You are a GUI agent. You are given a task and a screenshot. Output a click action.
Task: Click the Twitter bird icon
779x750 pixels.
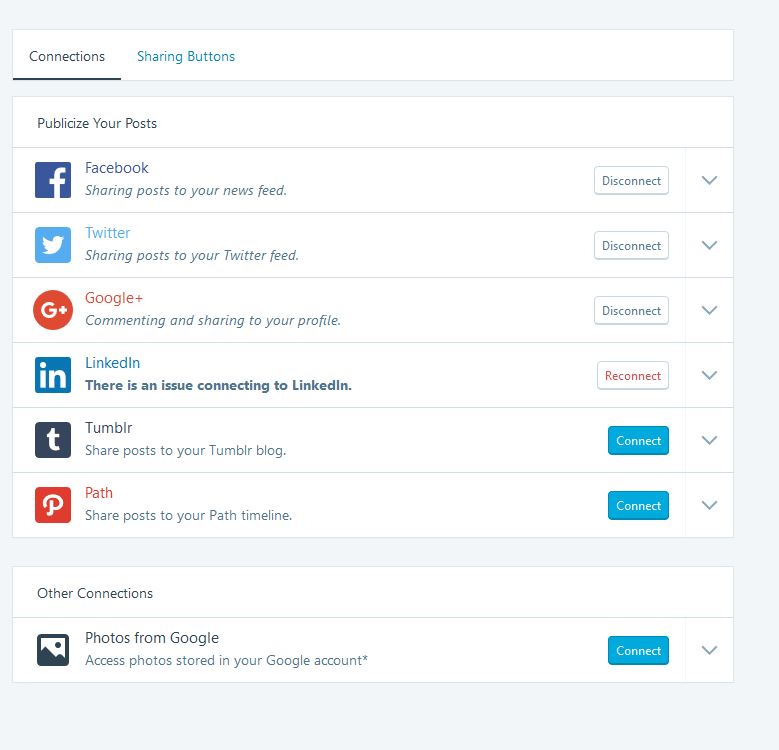pos(53,245)
